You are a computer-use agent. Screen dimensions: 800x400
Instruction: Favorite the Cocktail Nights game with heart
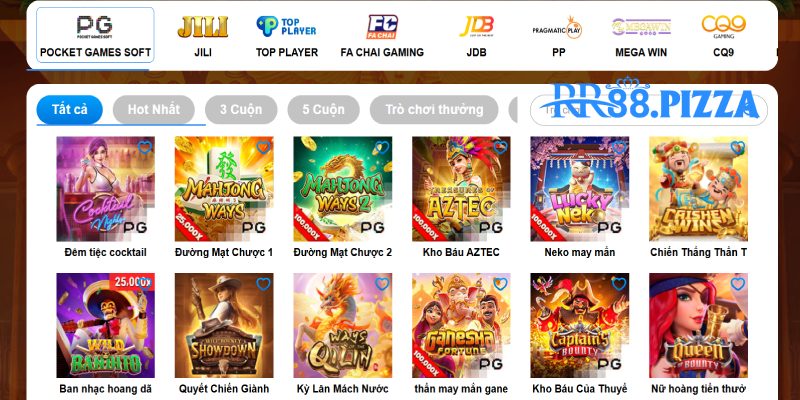pos(145,147)
